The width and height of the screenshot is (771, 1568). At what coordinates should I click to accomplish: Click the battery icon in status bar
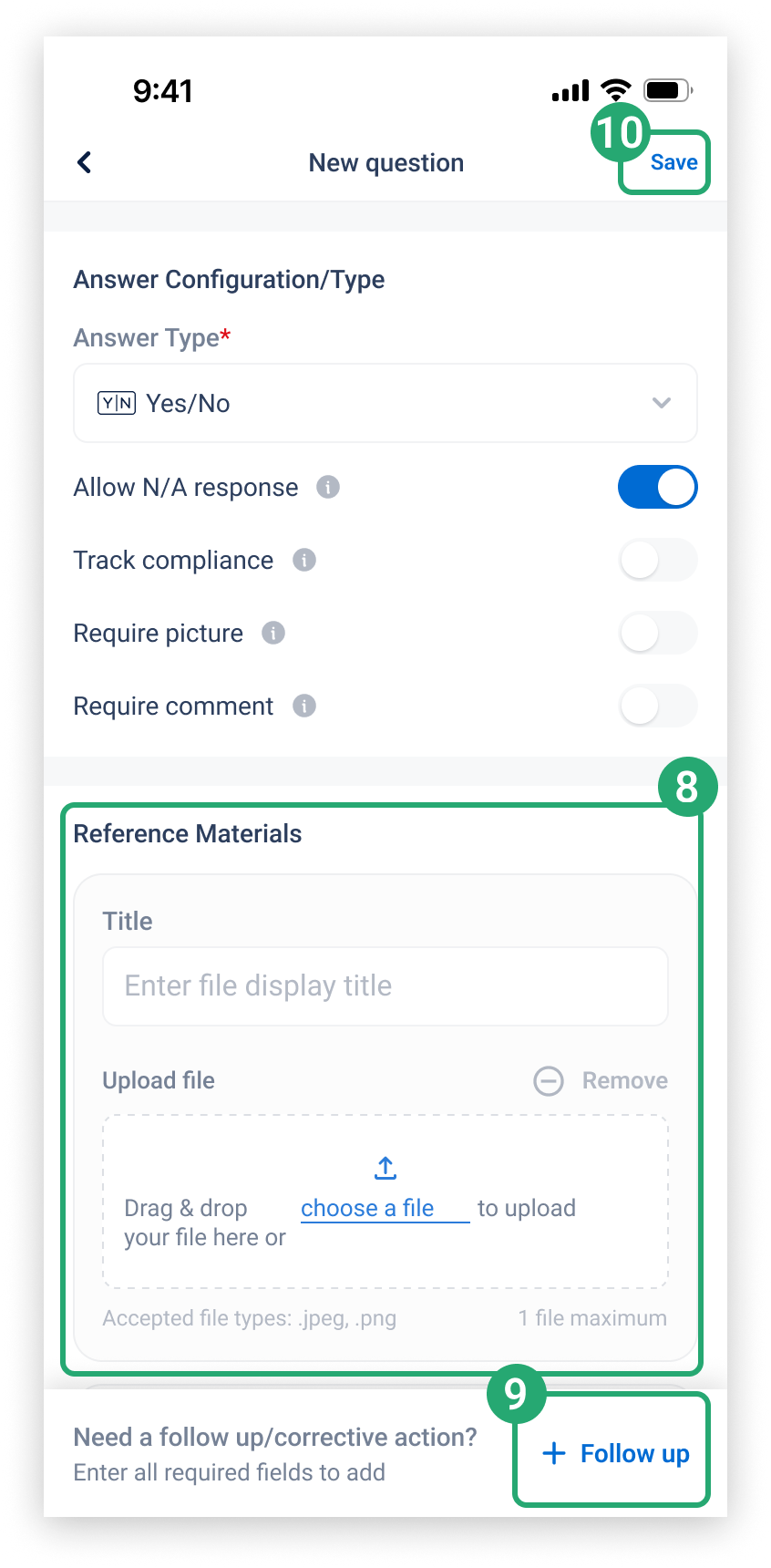pos(668,90)
